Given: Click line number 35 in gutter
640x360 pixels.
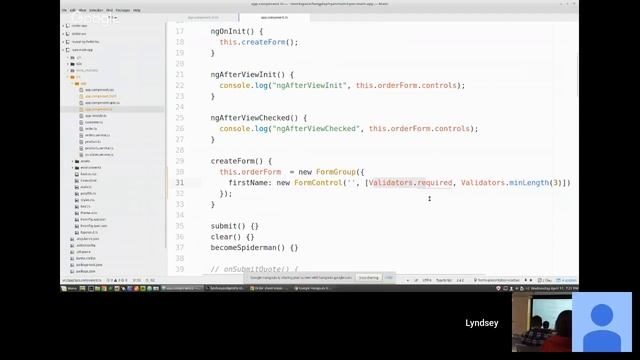Looking at the screenshot, I should 180,226.
